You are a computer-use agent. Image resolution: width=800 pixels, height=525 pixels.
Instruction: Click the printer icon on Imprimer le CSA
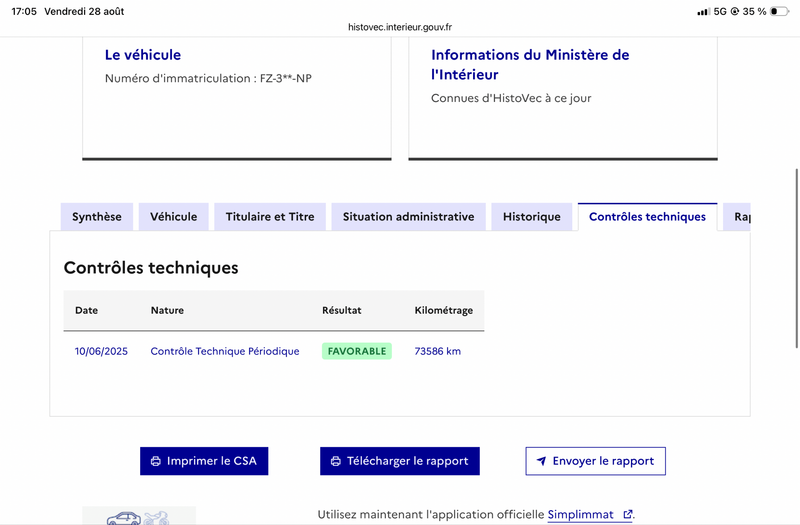point(156,461)
